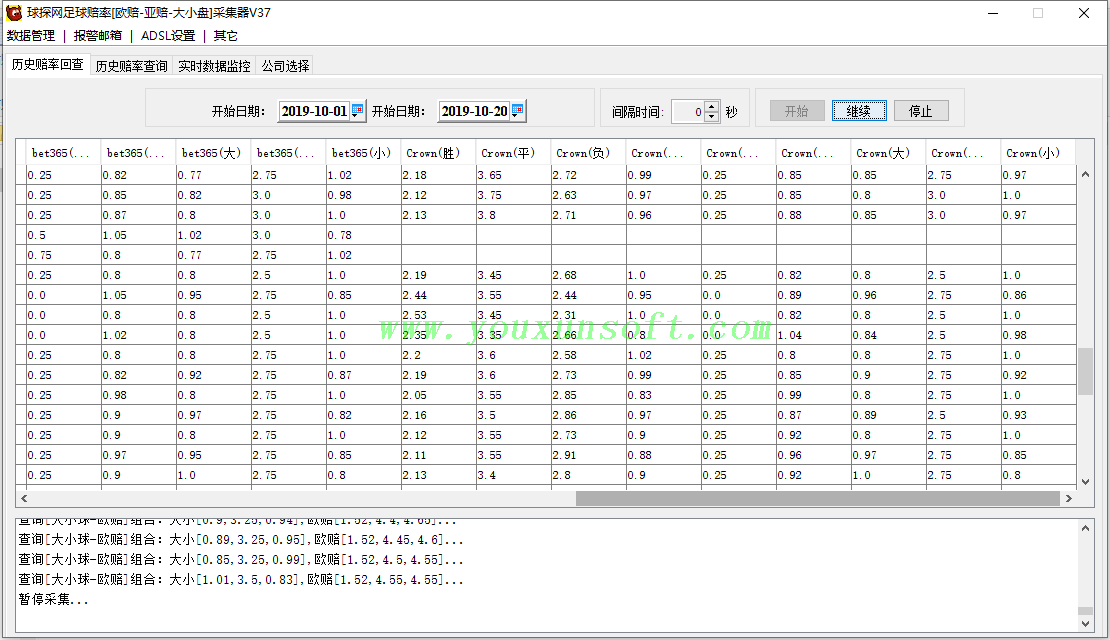Select Crown(胜) cell with value 2.18
Image resolution: width=1110 pixels, height=640 pixels.
(x=439, y=175)
